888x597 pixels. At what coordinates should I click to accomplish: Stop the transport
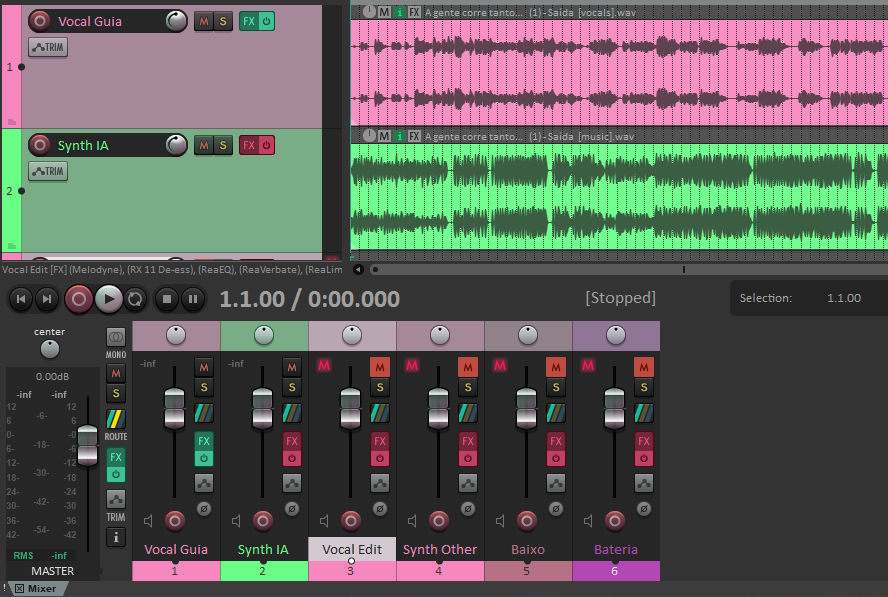click(166, 299)
